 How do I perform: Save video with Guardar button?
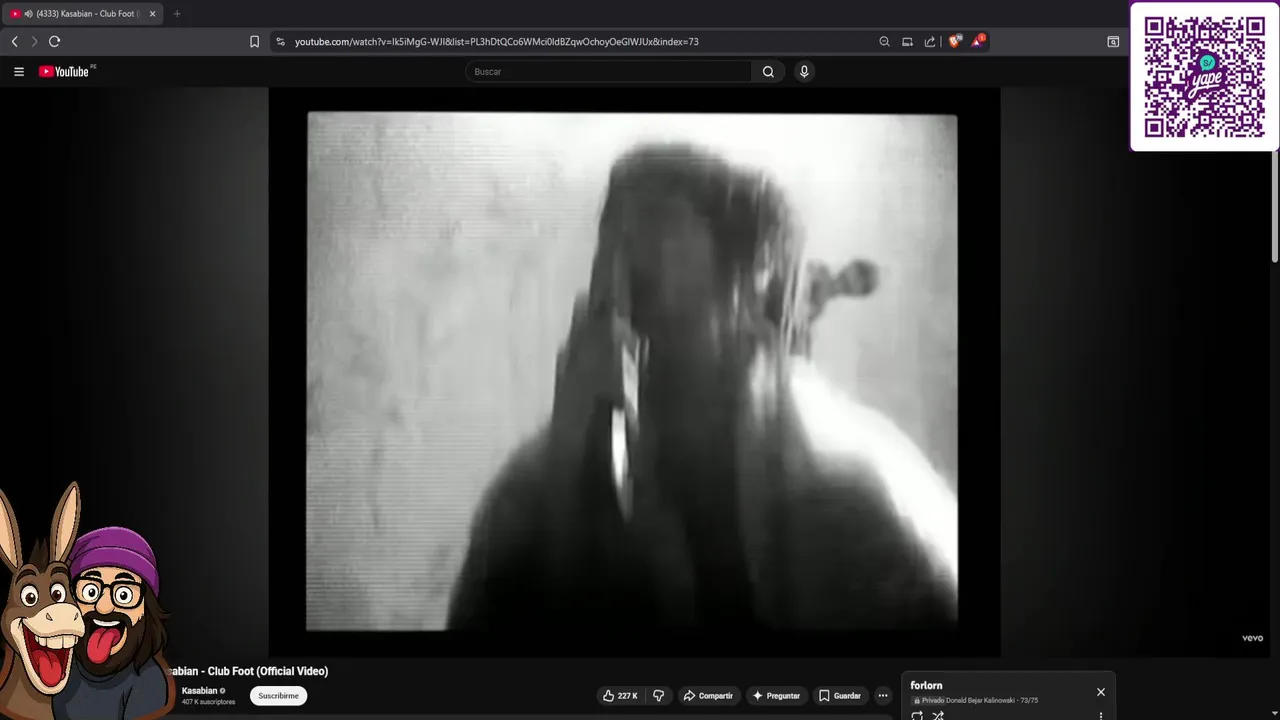(x=840, y=696)
